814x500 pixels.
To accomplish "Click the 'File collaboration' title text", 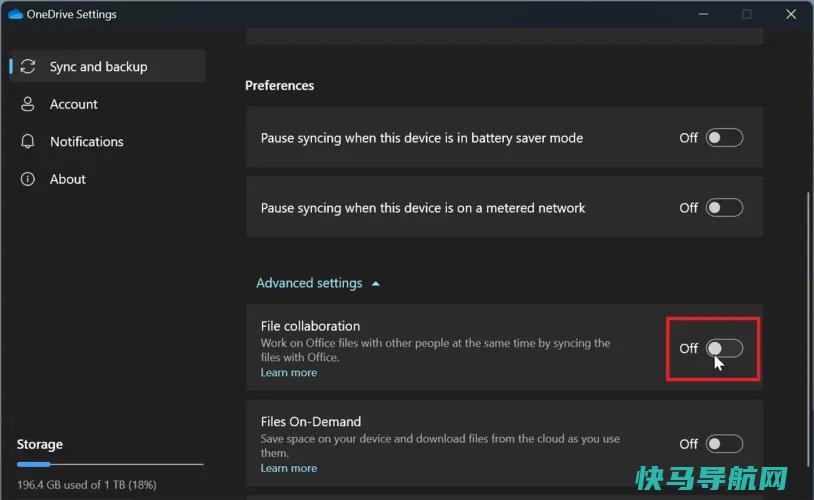I will [x=310, y=326].
